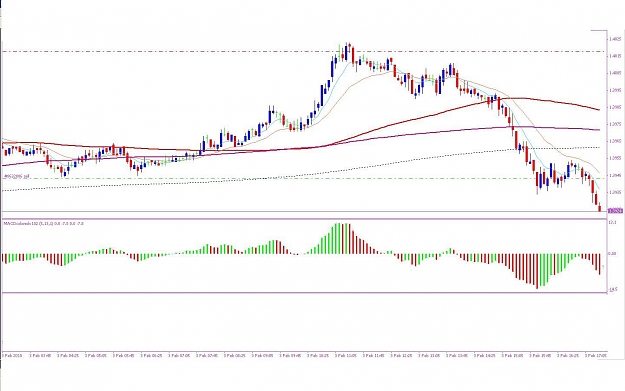Screen dimensions: 625x391
Task: Select the MACD indicator label in lower pane
Action: pyautogui.click(x=43, y=224)
